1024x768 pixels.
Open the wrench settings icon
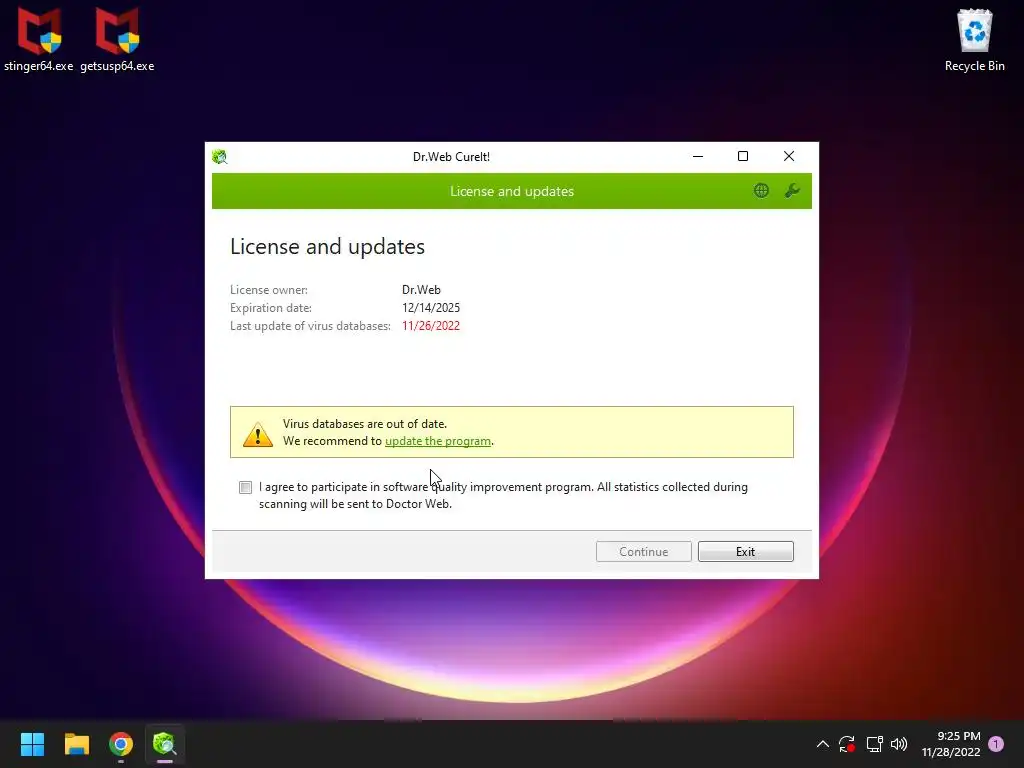792,191
